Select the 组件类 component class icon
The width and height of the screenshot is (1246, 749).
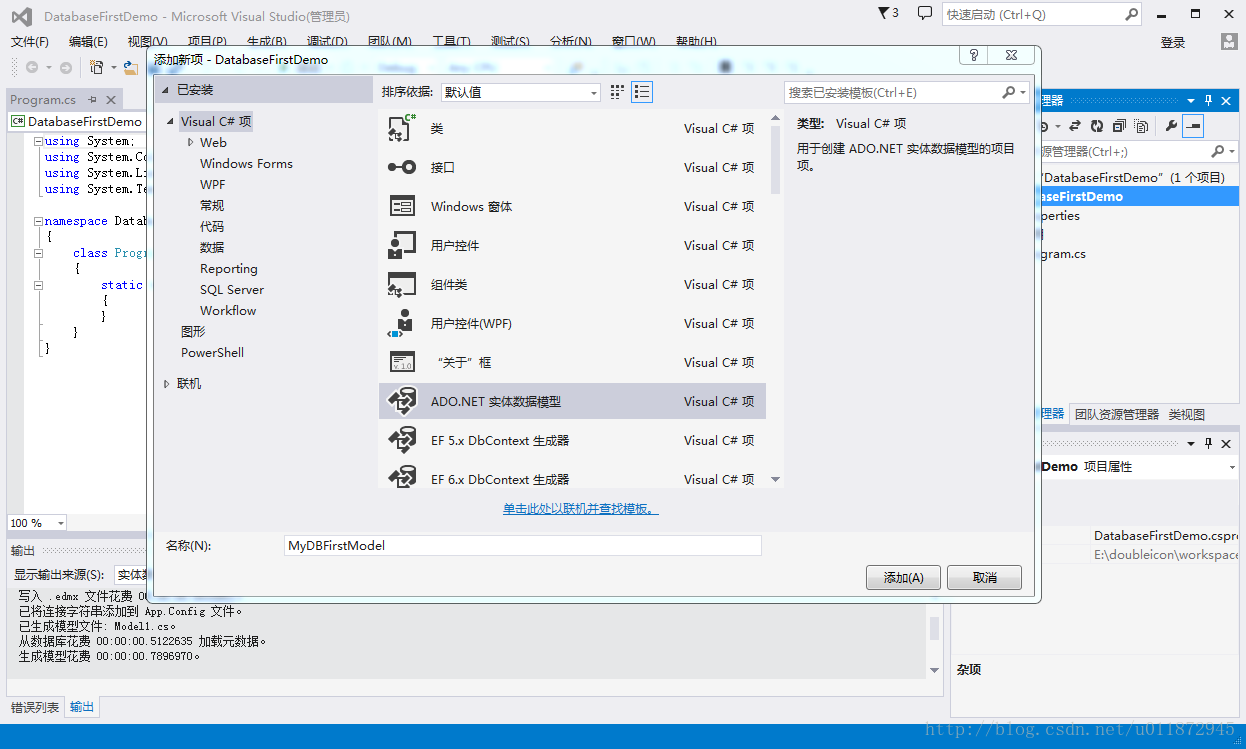(402, 284)
